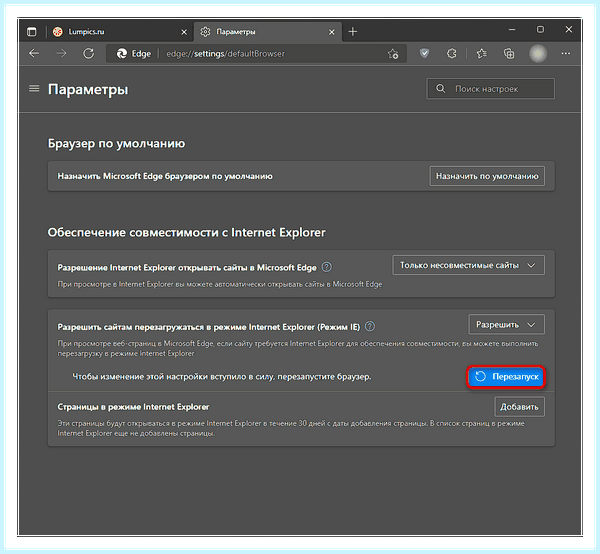Open Только несовместимые сайты dropdown
This screenshot has width=600, height=554.
(x=468, y=265)
